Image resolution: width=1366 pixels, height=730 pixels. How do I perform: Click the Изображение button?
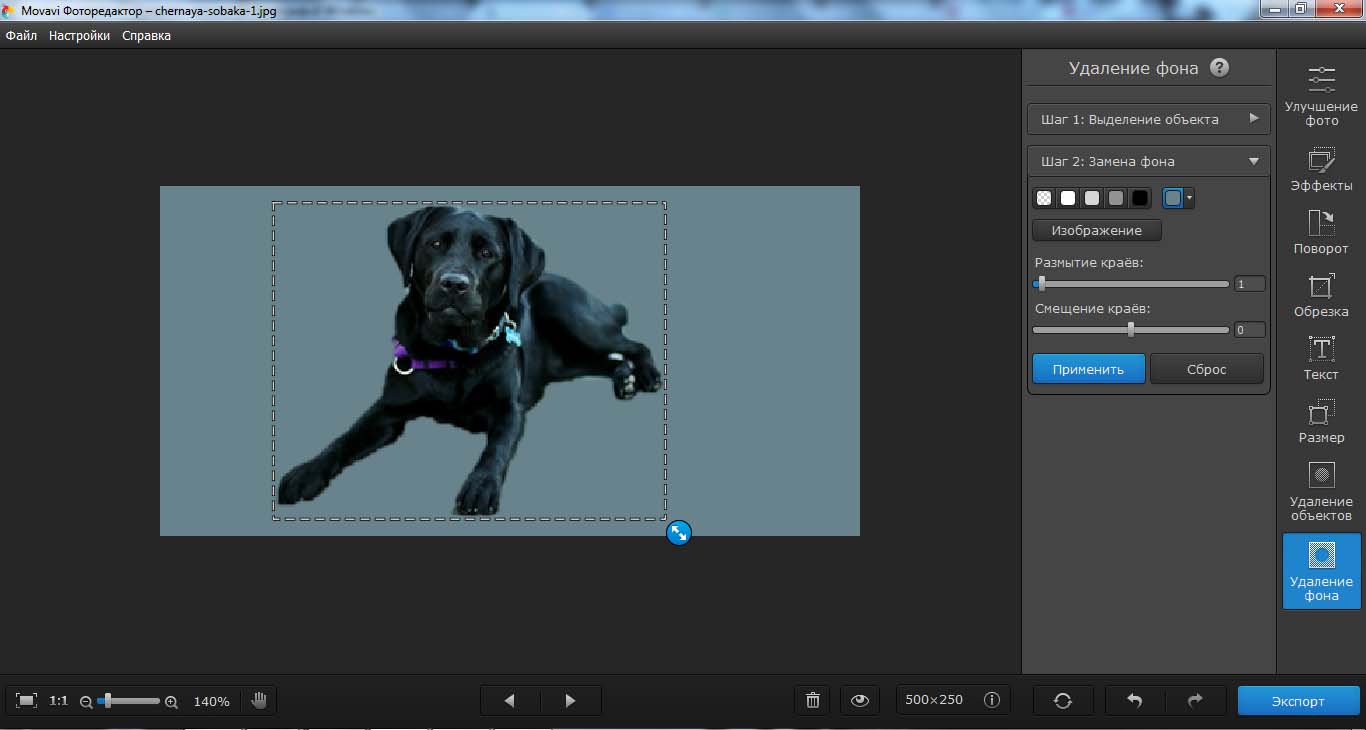click(x=1096, y=230)
